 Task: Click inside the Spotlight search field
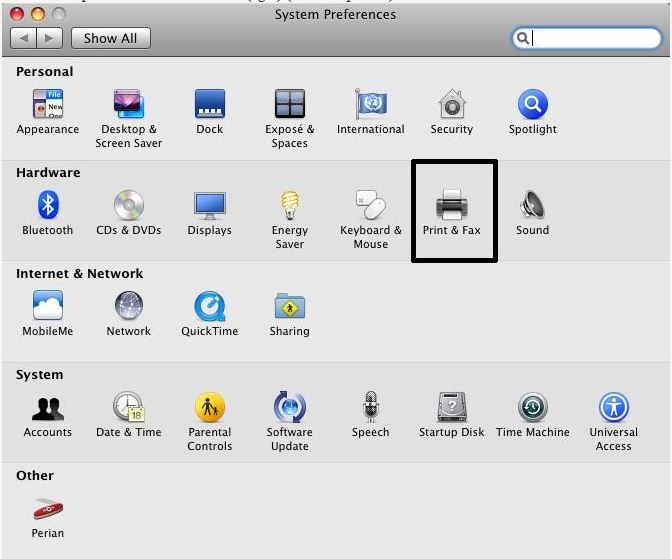point(587,38)
